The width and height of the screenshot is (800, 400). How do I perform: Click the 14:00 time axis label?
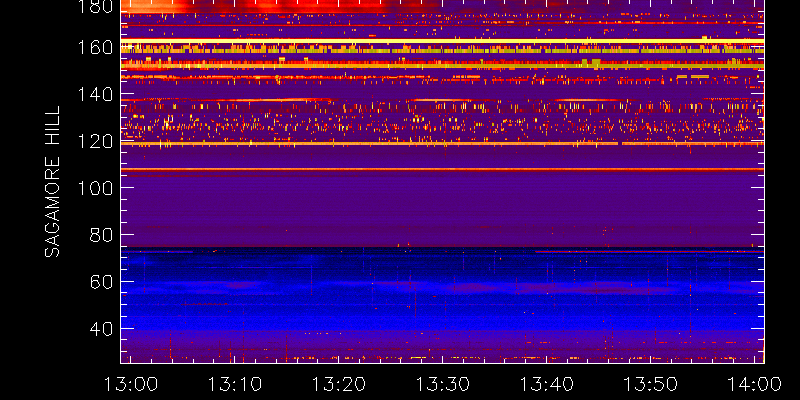(755, 384)
